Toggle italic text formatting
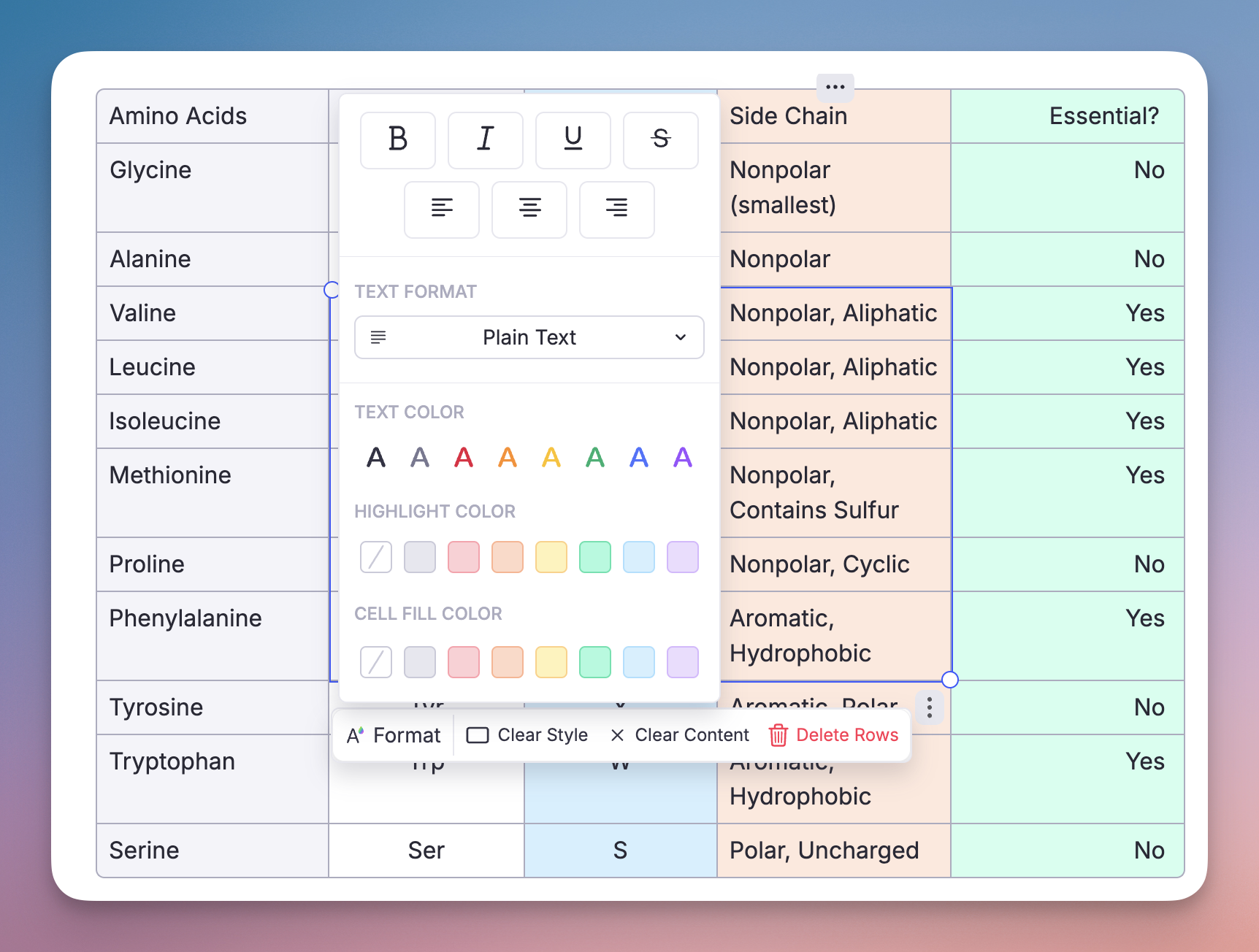This screenshot has width=1259, height=952. point(486,139)
